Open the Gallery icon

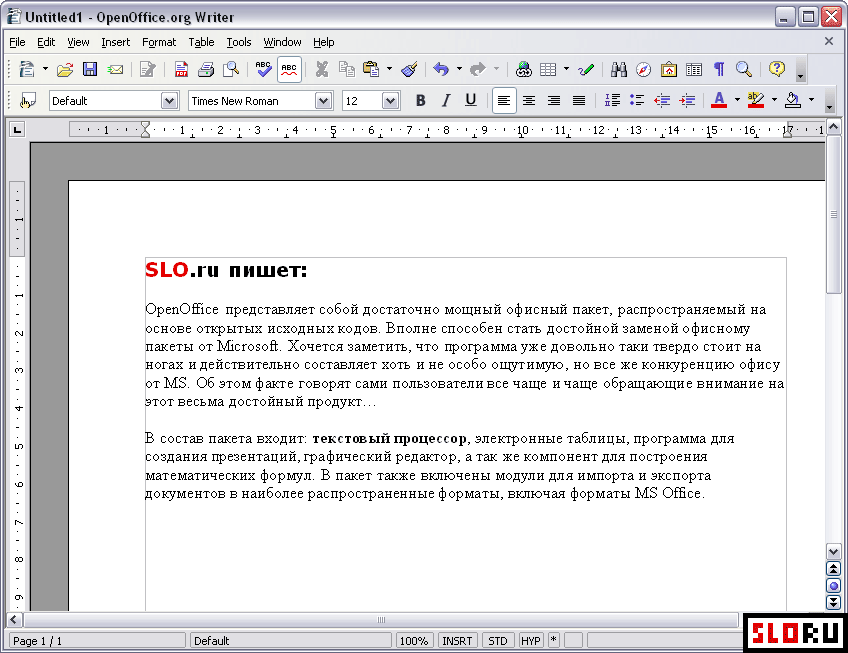668,69
